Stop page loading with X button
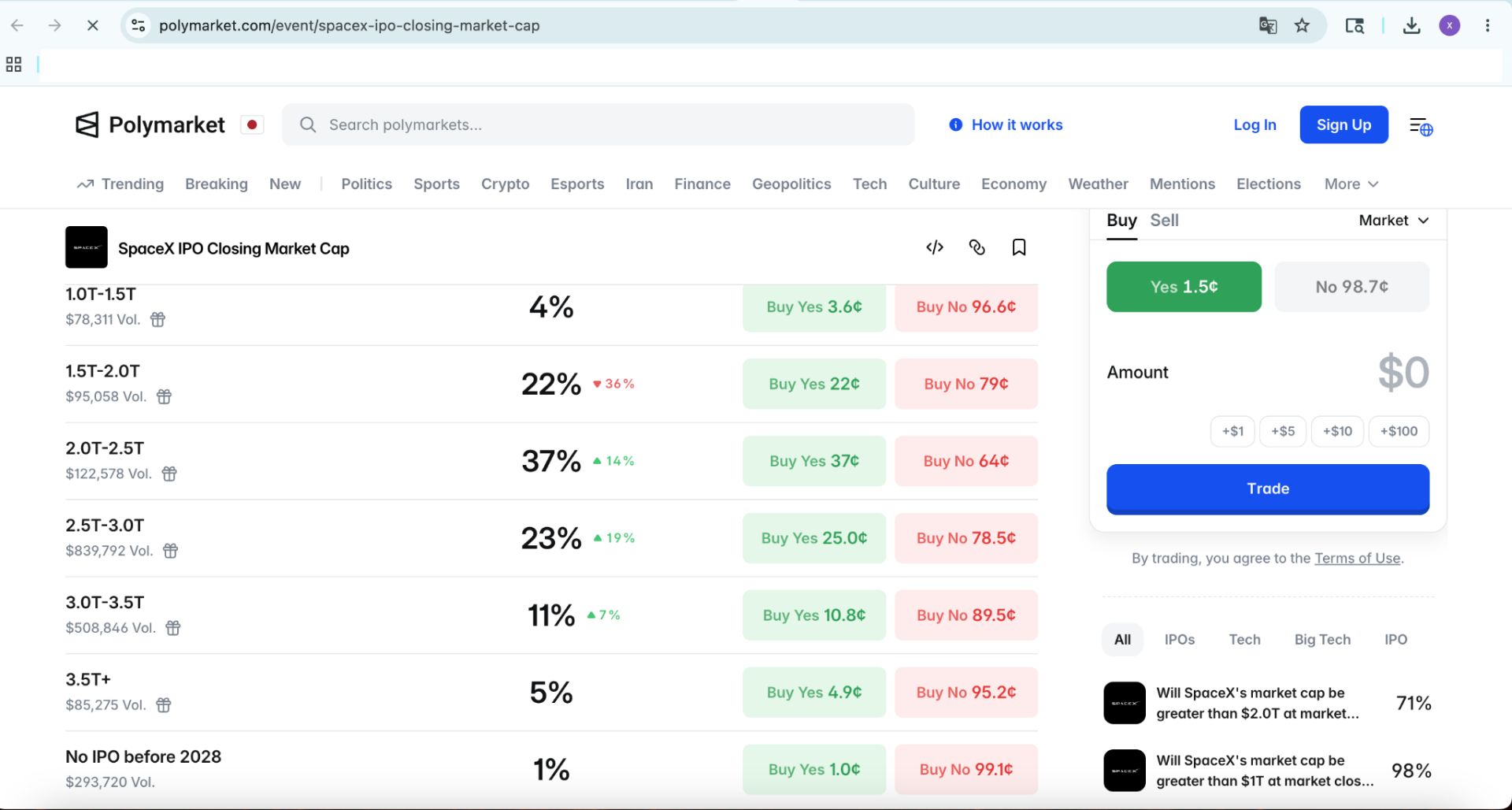 pos(92,25)
